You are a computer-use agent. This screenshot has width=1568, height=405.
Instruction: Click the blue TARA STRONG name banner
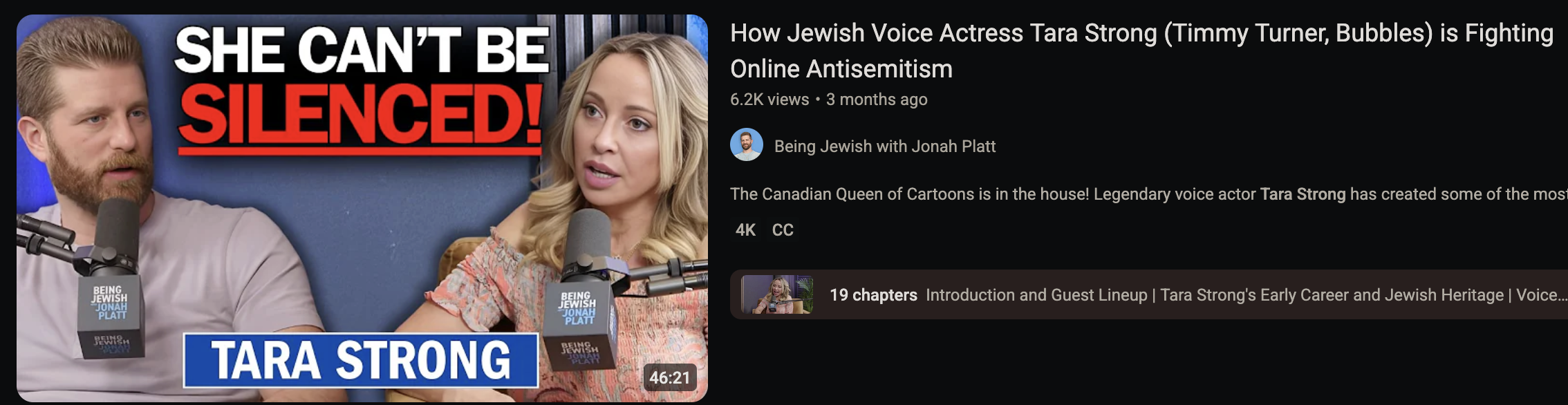point(360,360)
